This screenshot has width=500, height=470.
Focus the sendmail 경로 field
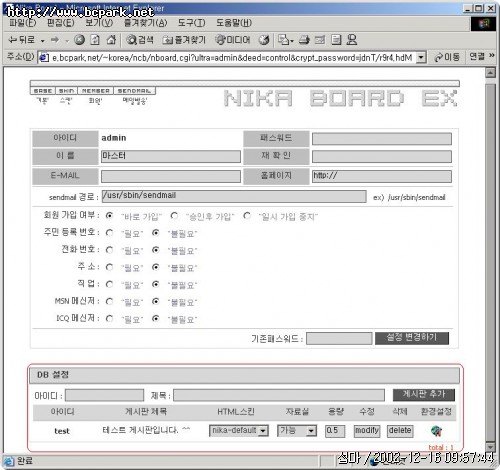click(x=234, y=196)
